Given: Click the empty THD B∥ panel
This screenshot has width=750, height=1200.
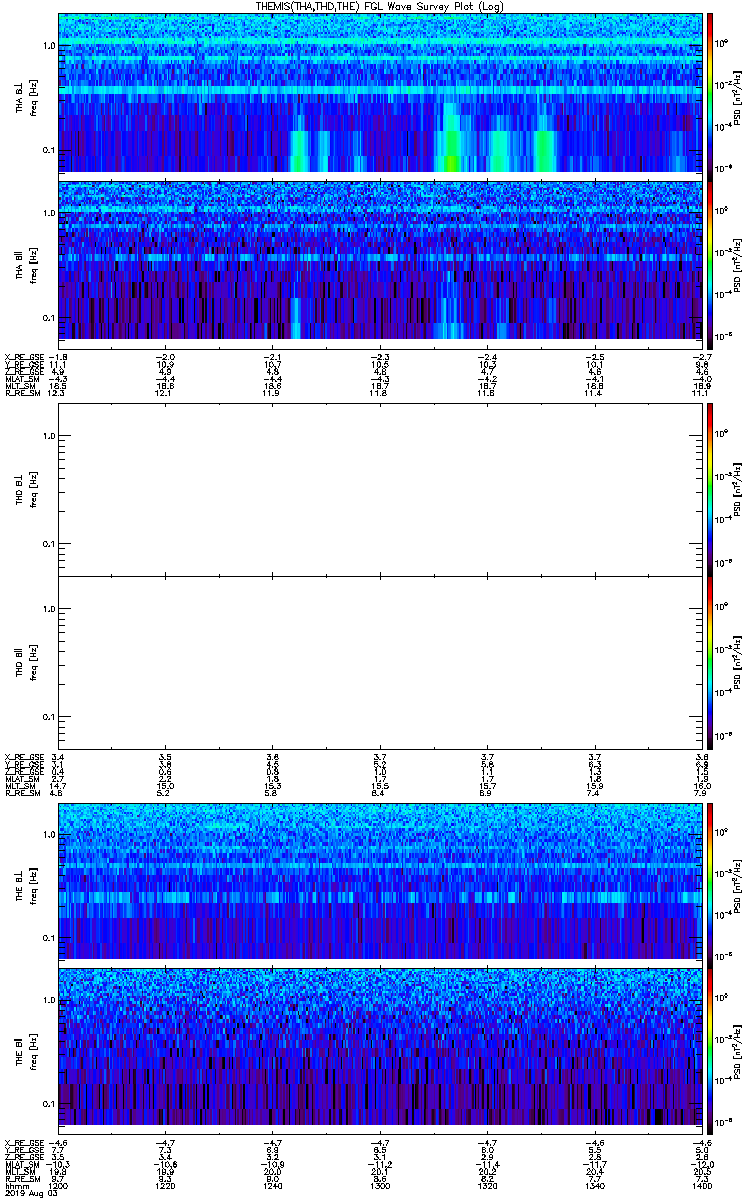Looking at the screenshot, I should coord(380,662).
